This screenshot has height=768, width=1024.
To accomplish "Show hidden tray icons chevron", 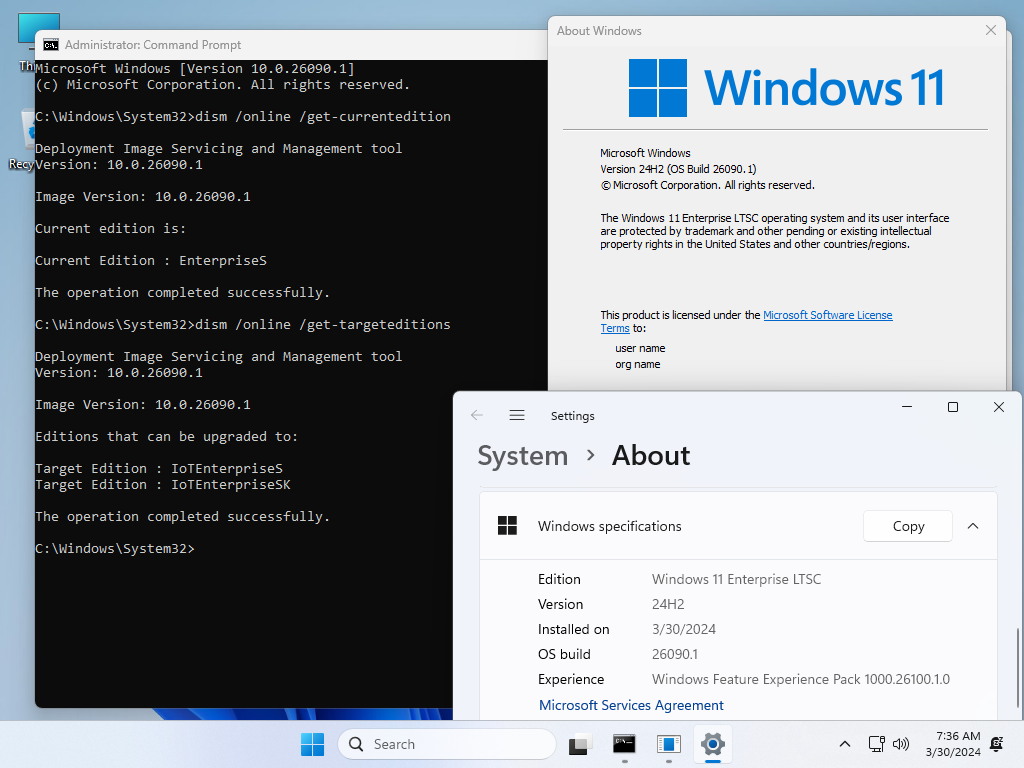I will click(844, 744).
